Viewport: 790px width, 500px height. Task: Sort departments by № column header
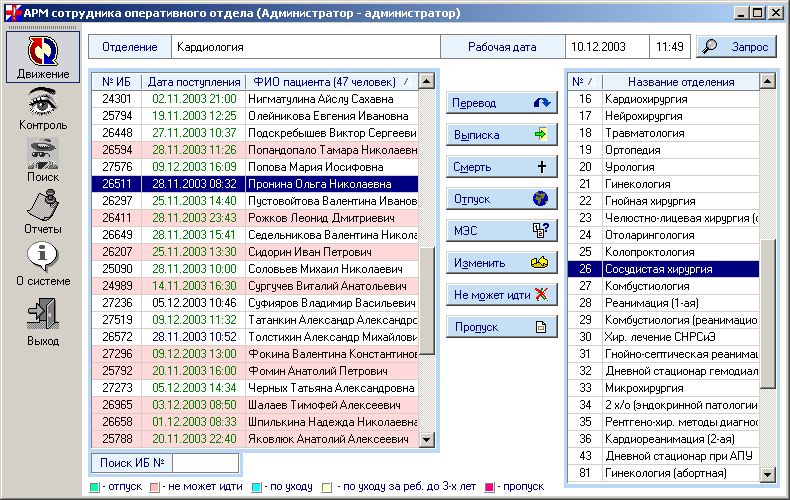click(x=584, y=82)
